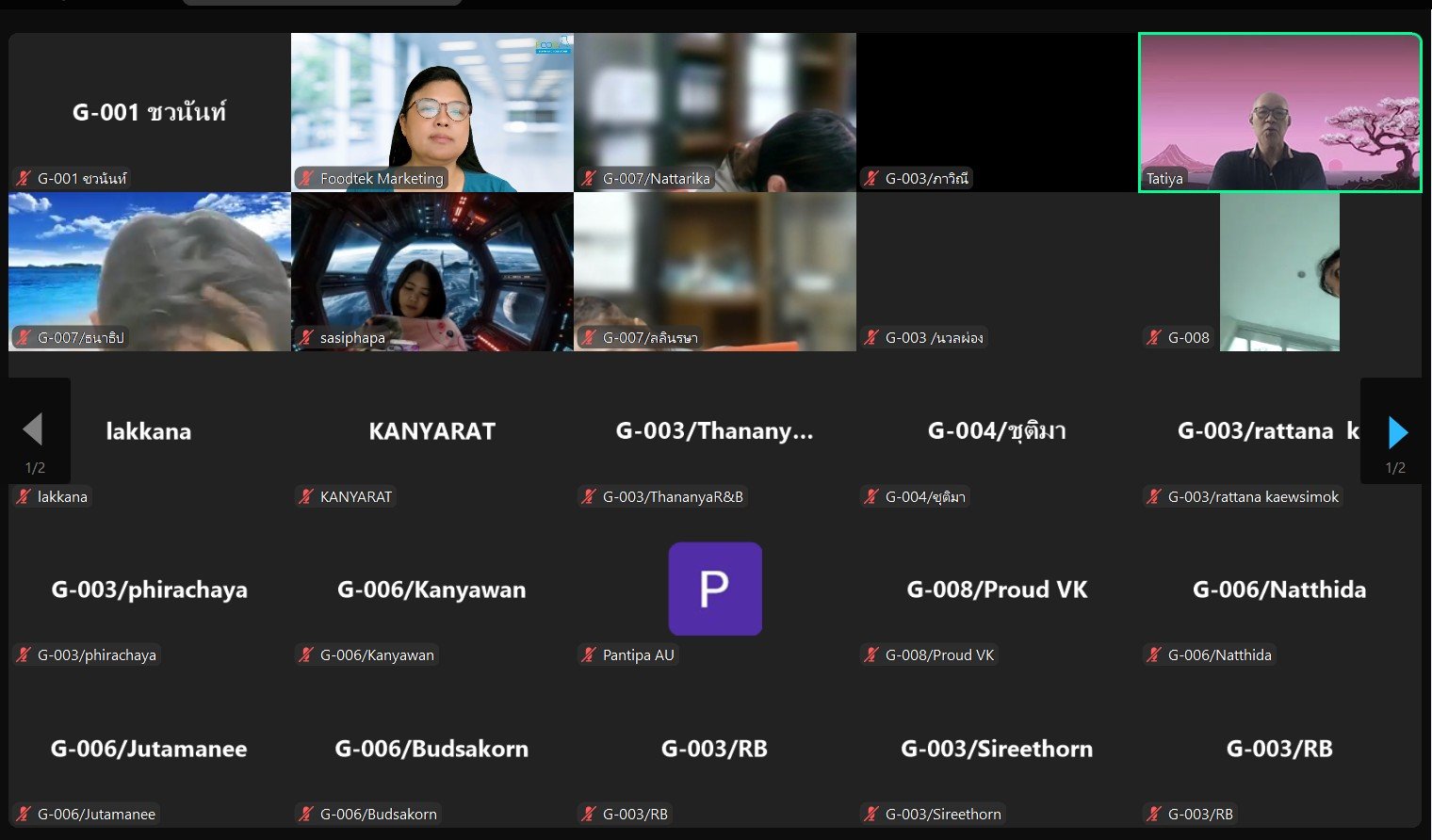Click muted mic icon beside G-006/Budsakorn
The width and height of the screenshot is (1432, 840).
tap(306, 814)
